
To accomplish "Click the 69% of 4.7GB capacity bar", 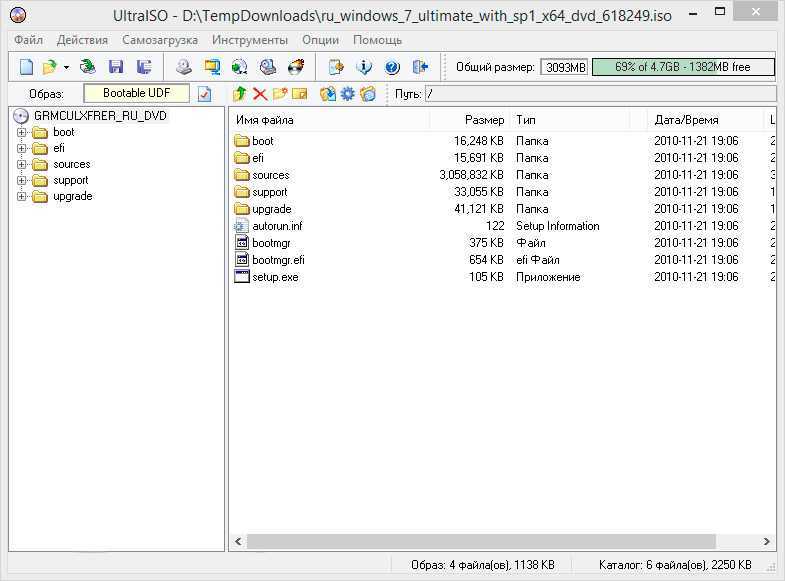I will [x=683, y=67].
